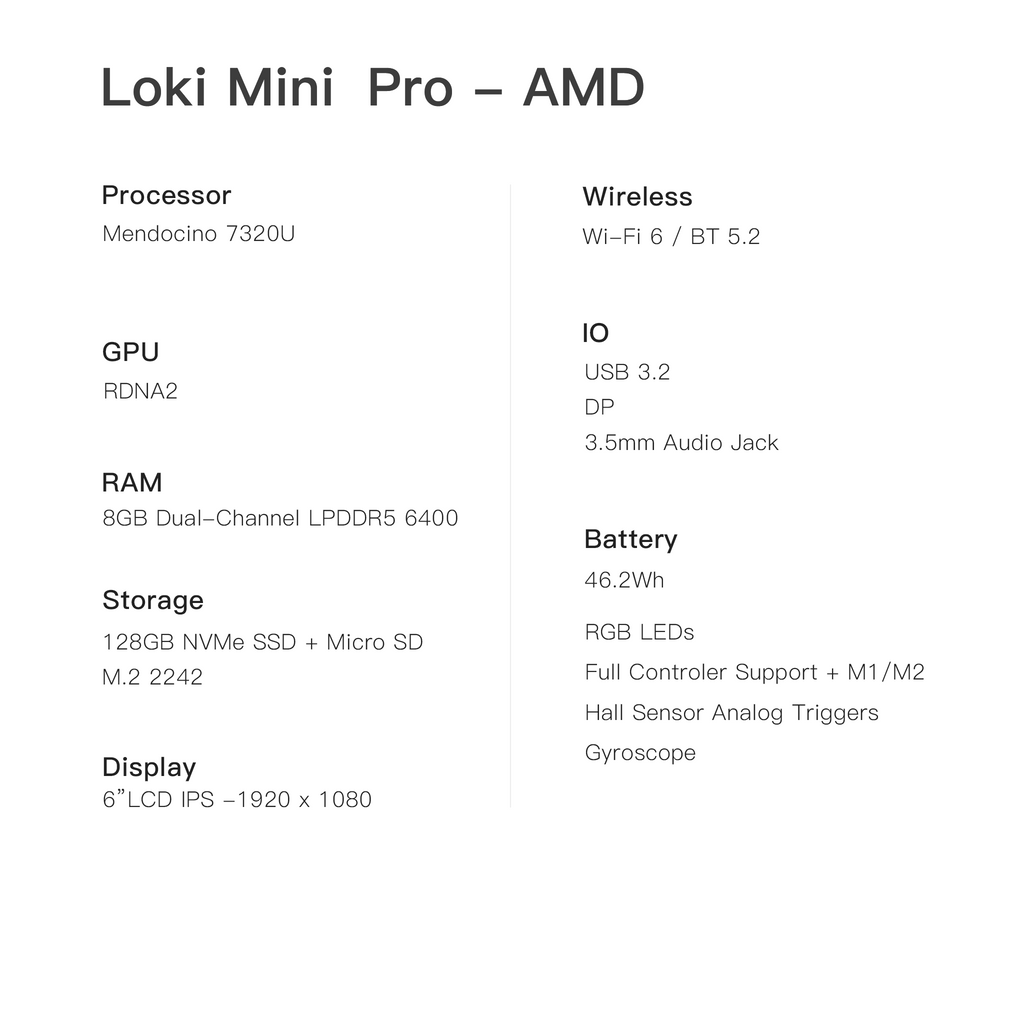Click the 46.2Wh battery value

coord(624,579)
